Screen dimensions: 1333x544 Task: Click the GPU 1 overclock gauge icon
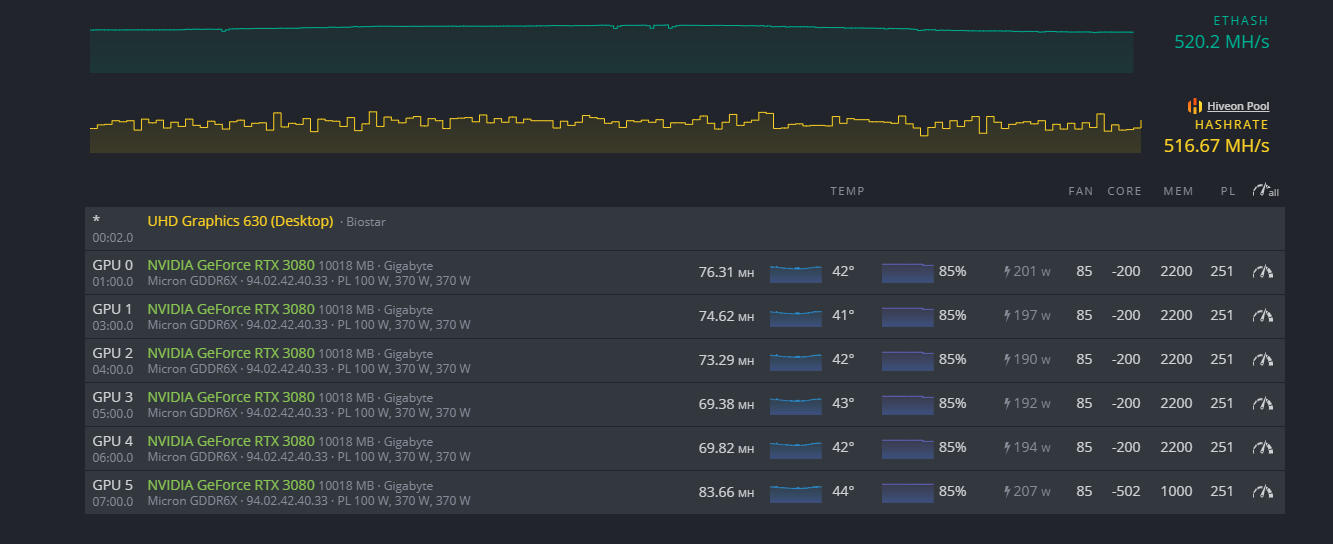tap(1264, 316)
